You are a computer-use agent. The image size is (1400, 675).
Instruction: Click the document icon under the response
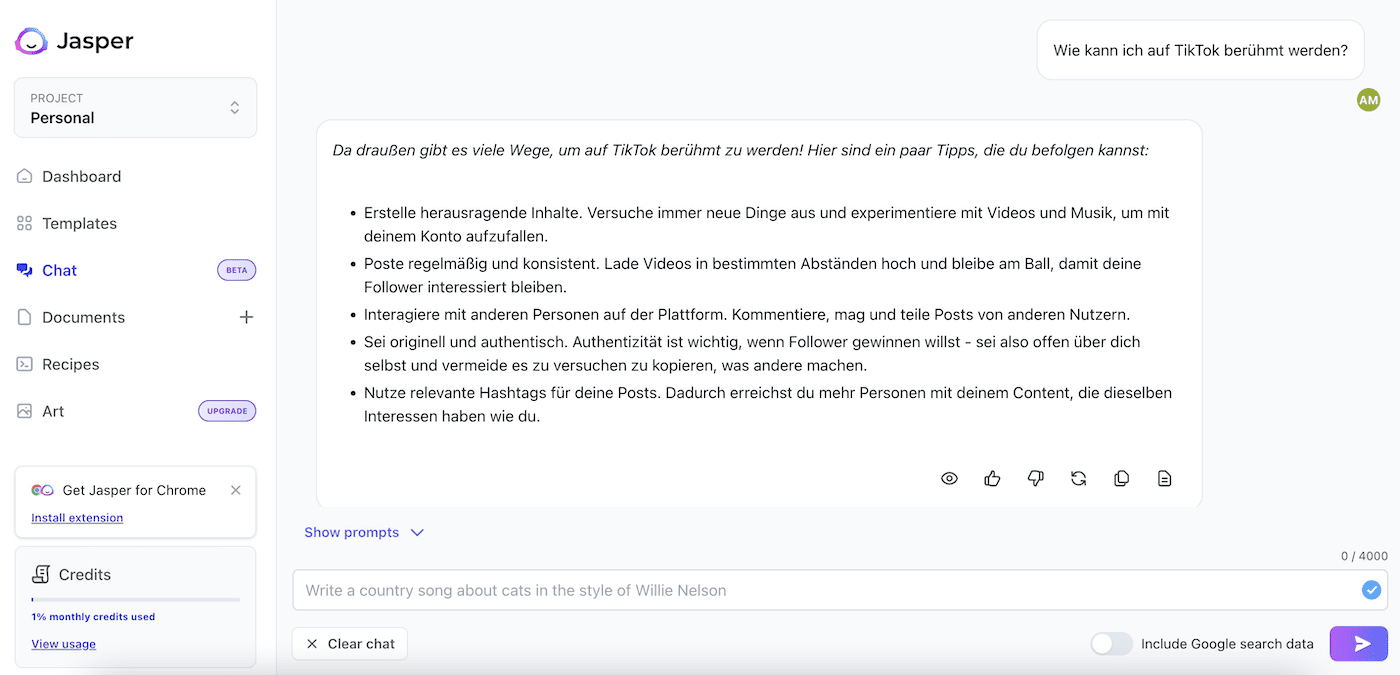pos(1164,479)
